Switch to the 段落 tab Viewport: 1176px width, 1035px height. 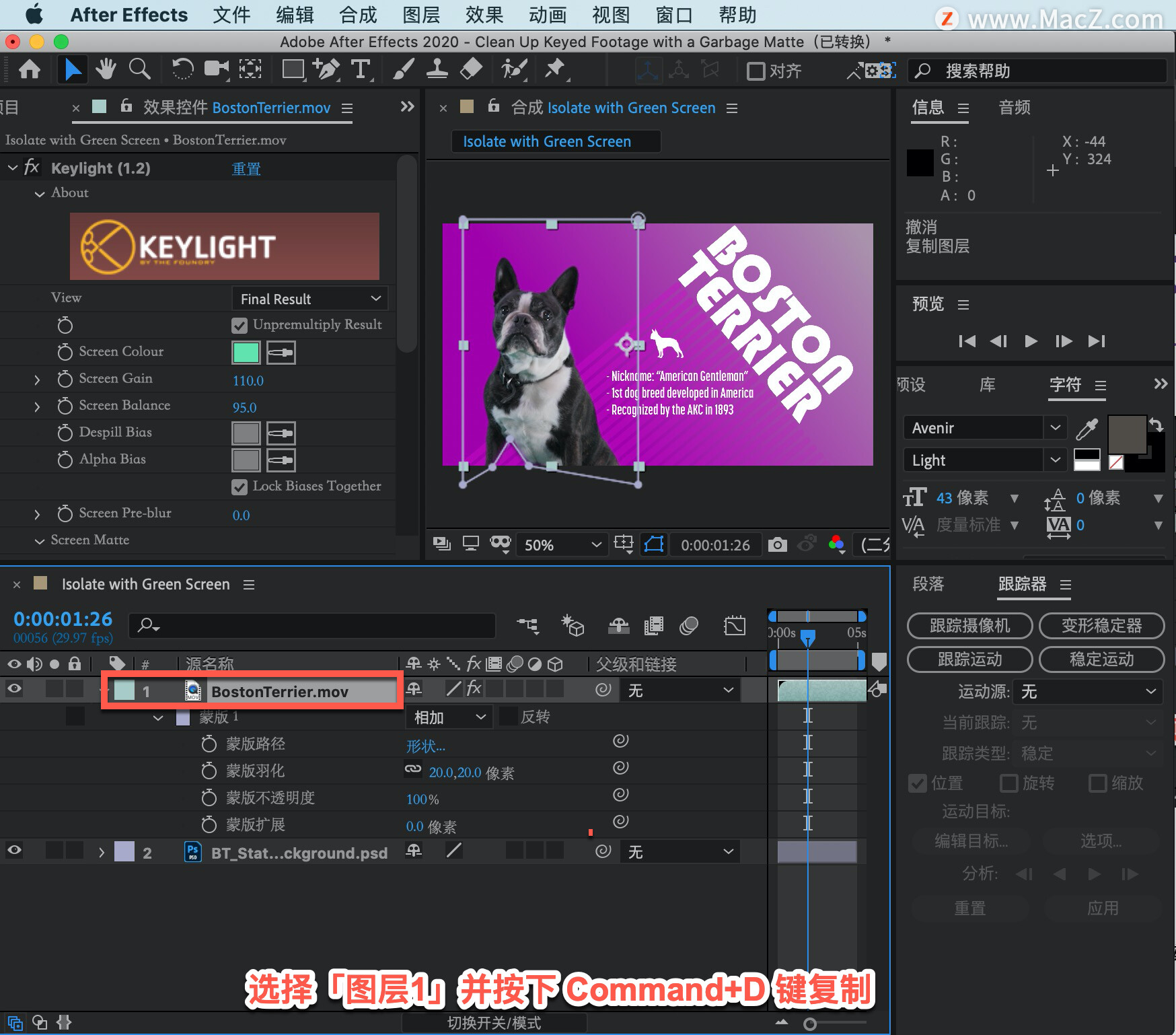click(x=928, y=584)
